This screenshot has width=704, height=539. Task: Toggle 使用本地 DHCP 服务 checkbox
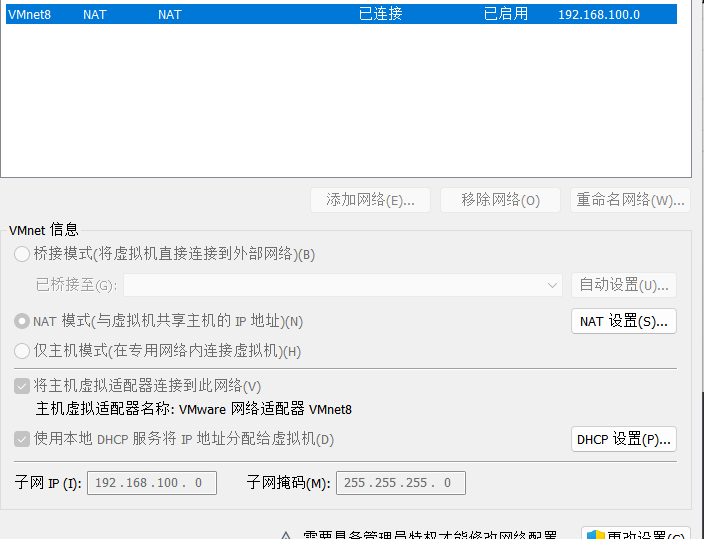click(x=22, y=439)
